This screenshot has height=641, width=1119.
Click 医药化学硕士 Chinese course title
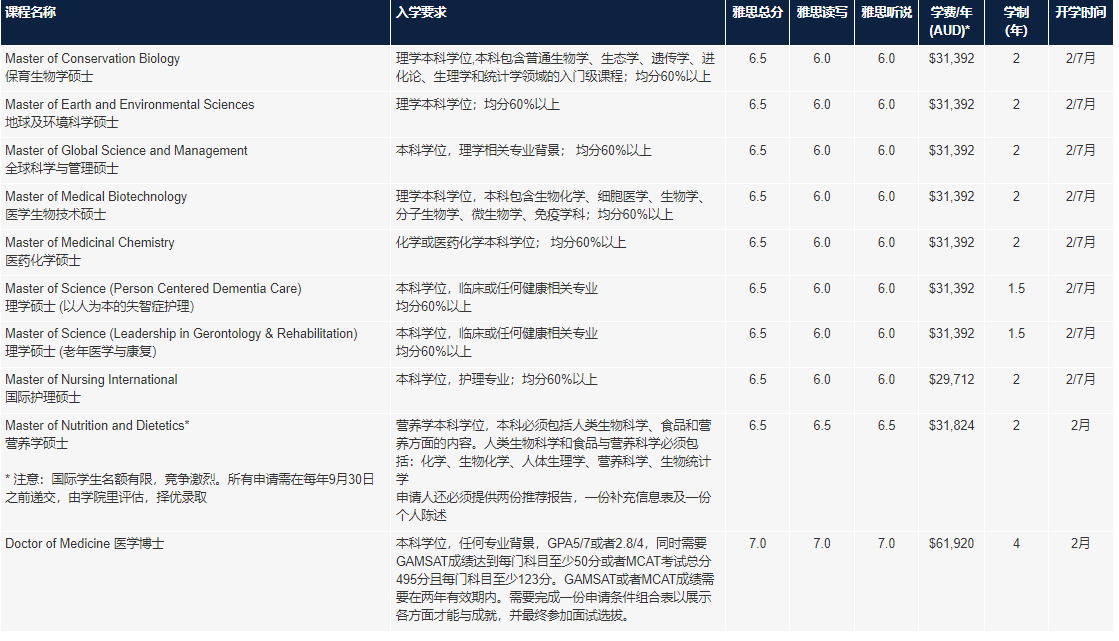pos(43,261)
